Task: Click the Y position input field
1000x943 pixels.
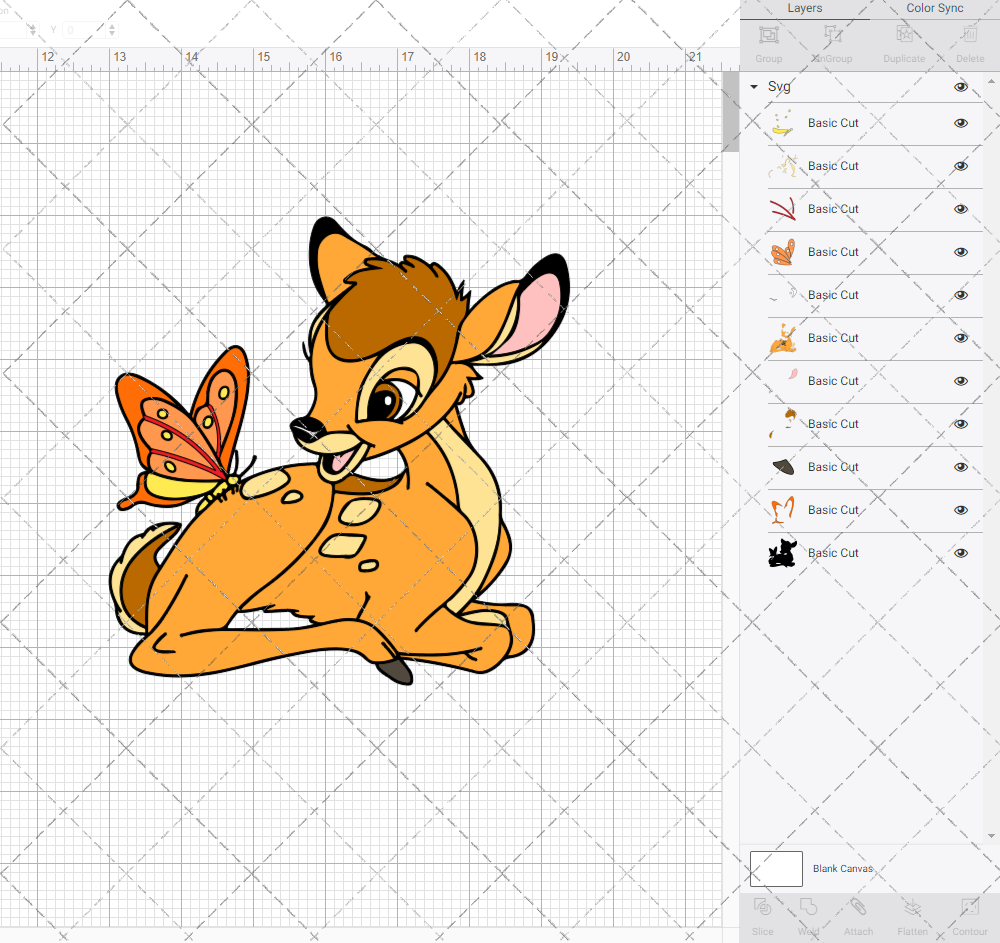Action: (84, 29)
